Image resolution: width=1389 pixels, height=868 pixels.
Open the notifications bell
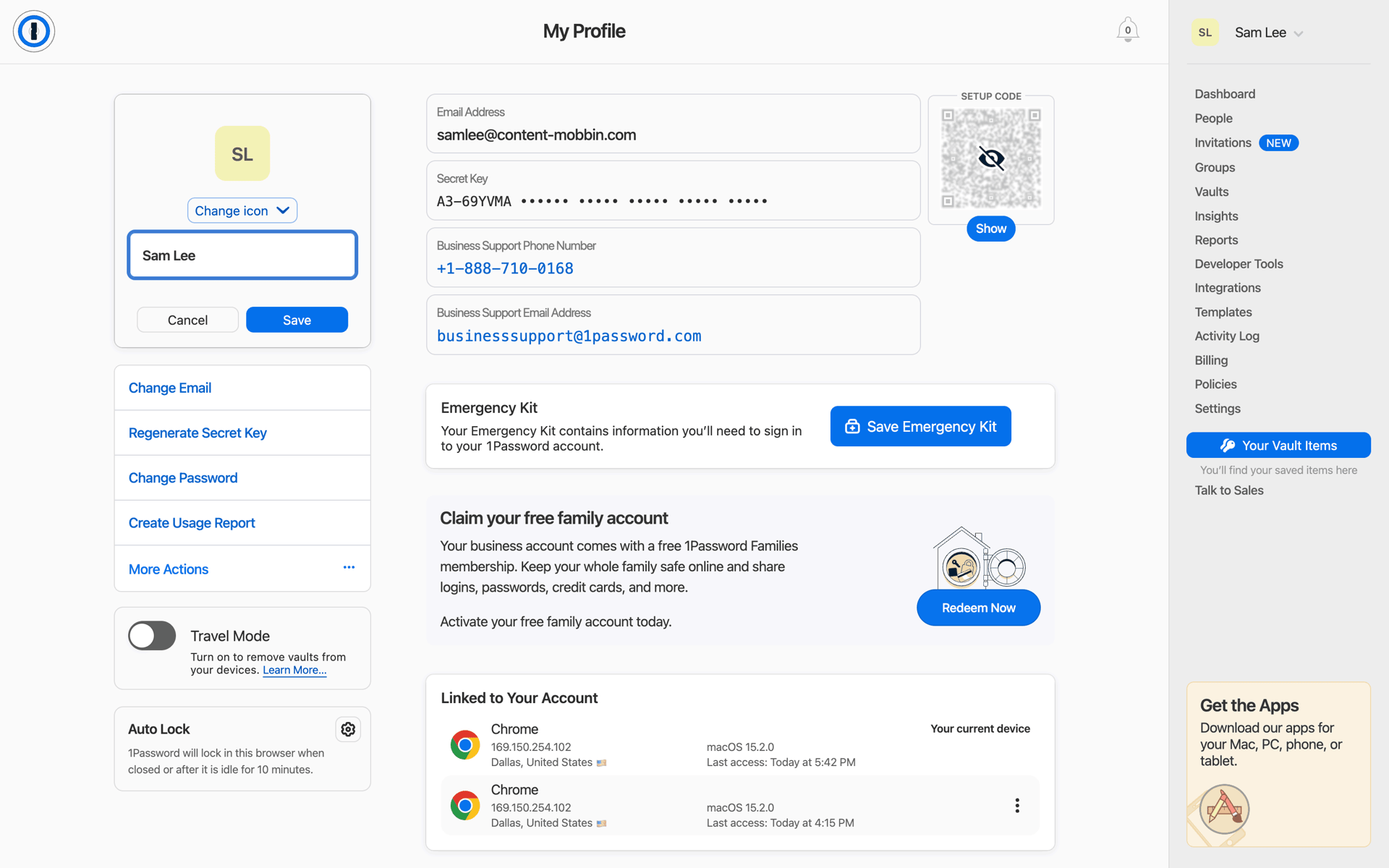1127,30
